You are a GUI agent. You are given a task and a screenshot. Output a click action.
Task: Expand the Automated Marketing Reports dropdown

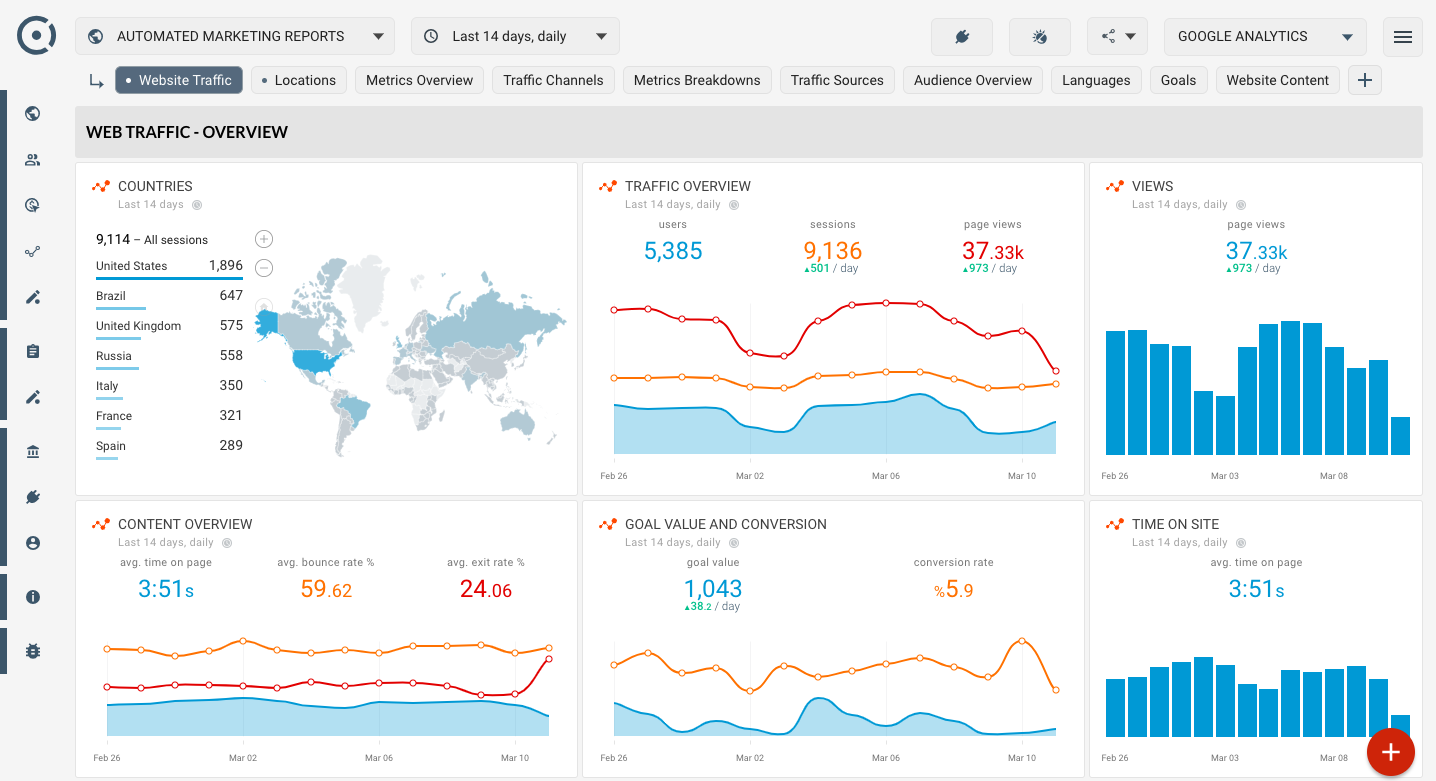click(x=235, y=37)
